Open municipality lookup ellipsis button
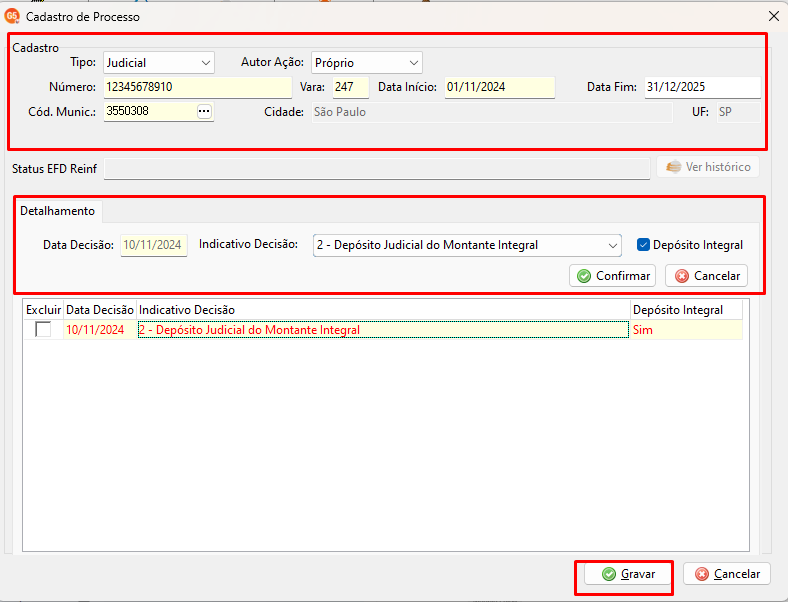Screen dimensions: 788x602 [204, 112]
